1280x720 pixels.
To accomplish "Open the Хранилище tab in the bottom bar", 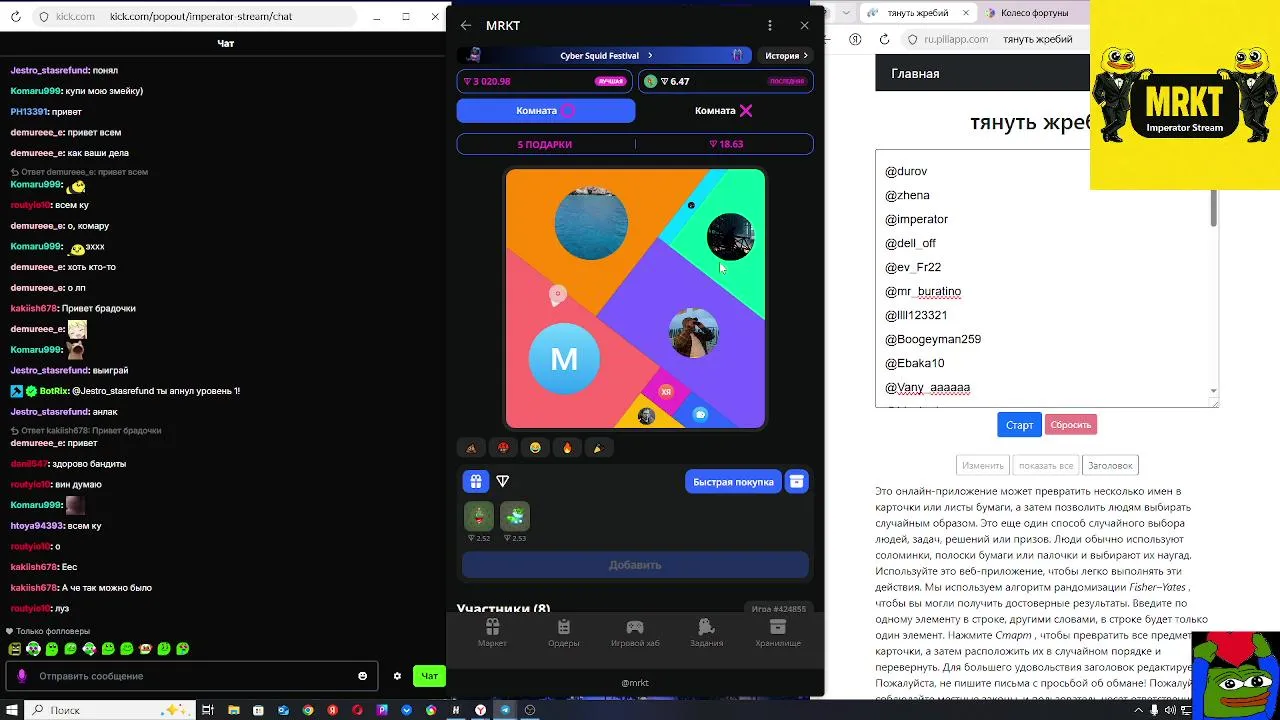I will click(778, 633).
